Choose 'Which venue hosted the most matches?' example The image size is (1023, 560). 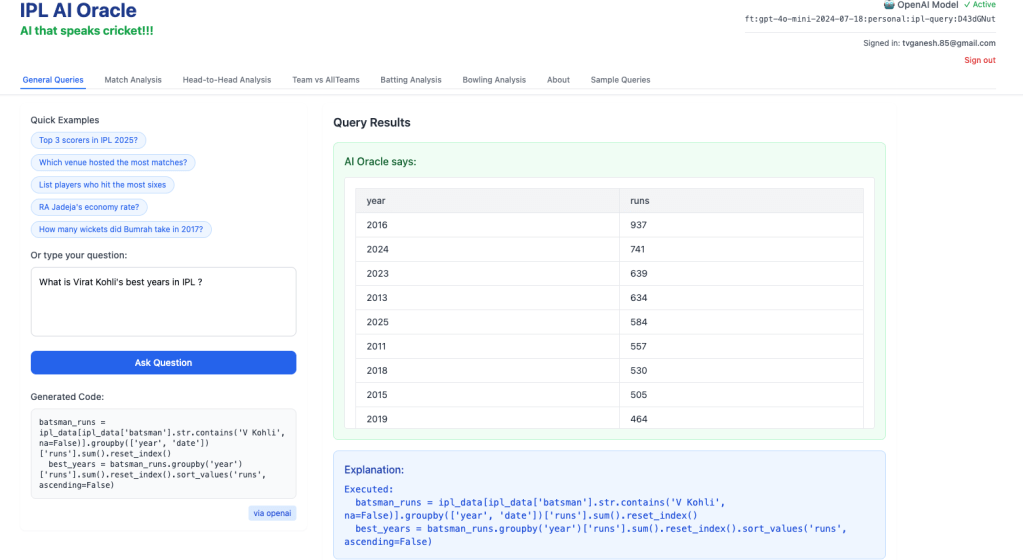coord(112,162)
